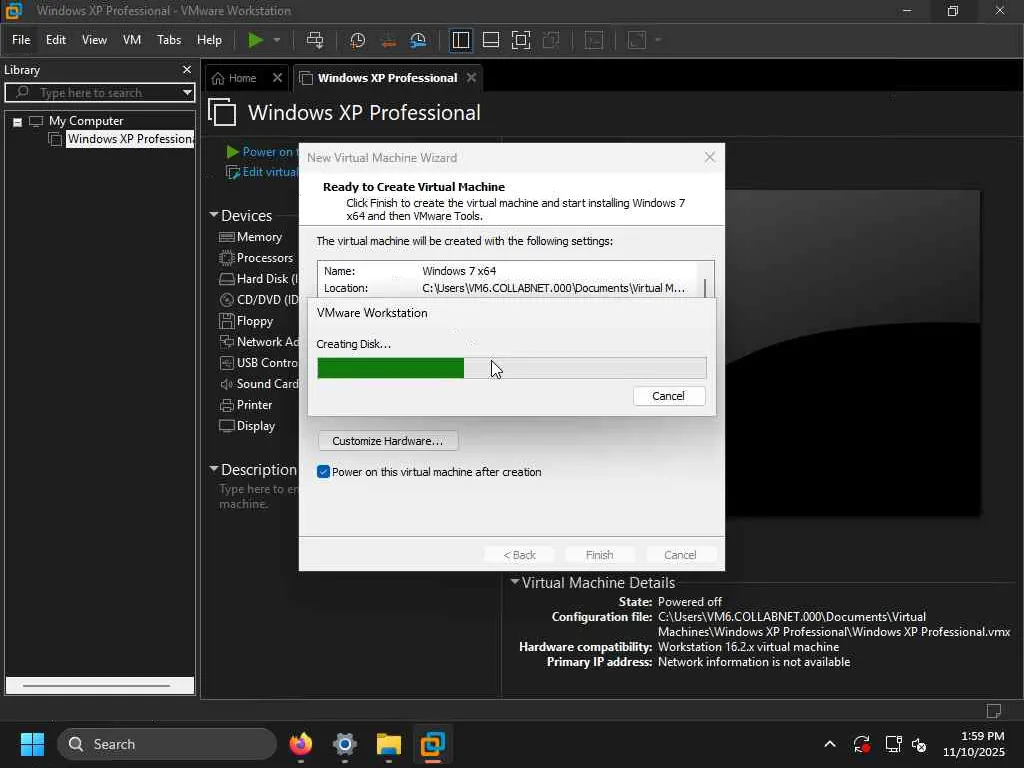Show hidden system tray icons chevron

tap(829, 744)
